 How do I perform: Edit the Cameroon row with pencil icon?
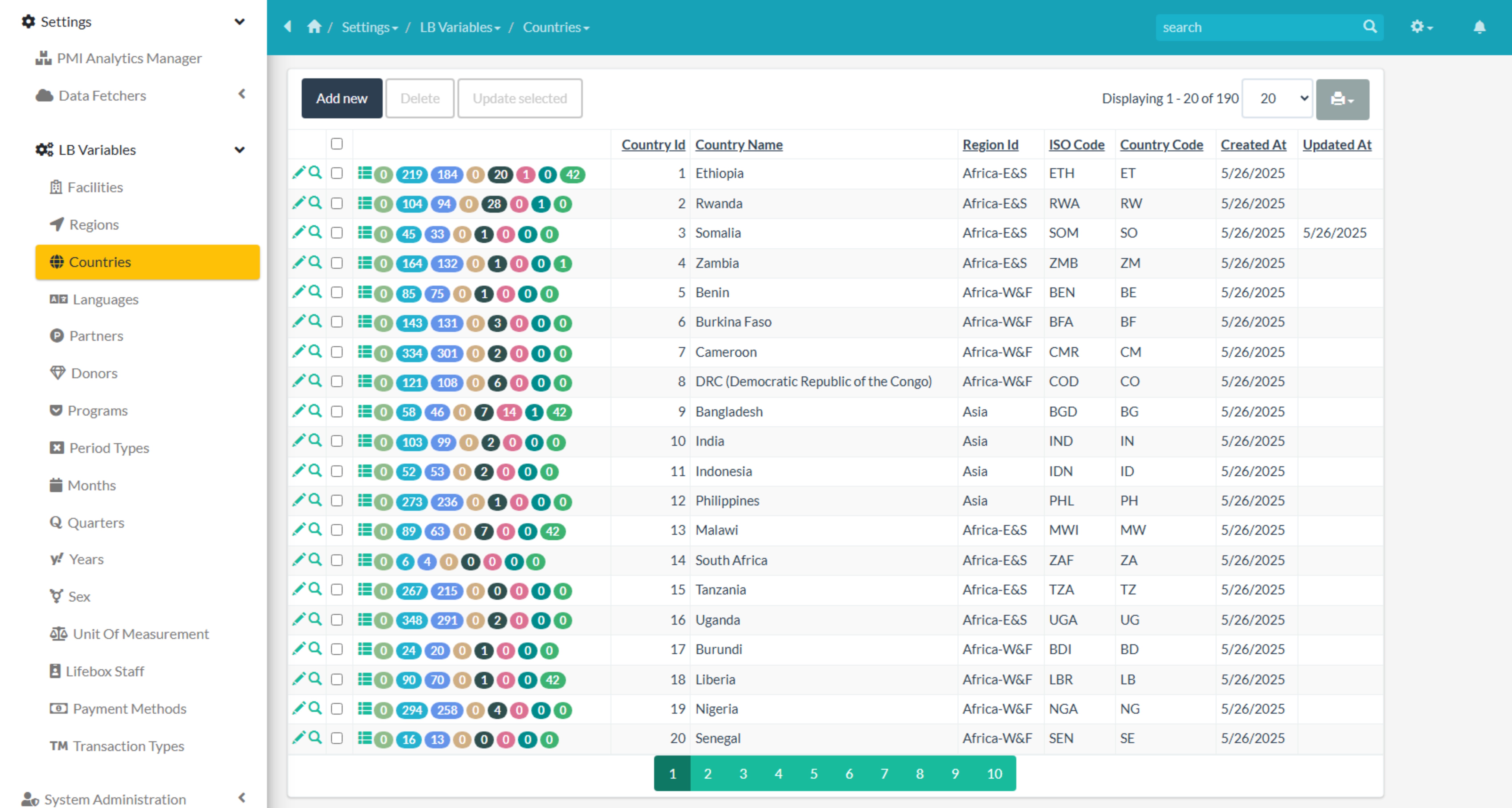(x=299, y=351)
